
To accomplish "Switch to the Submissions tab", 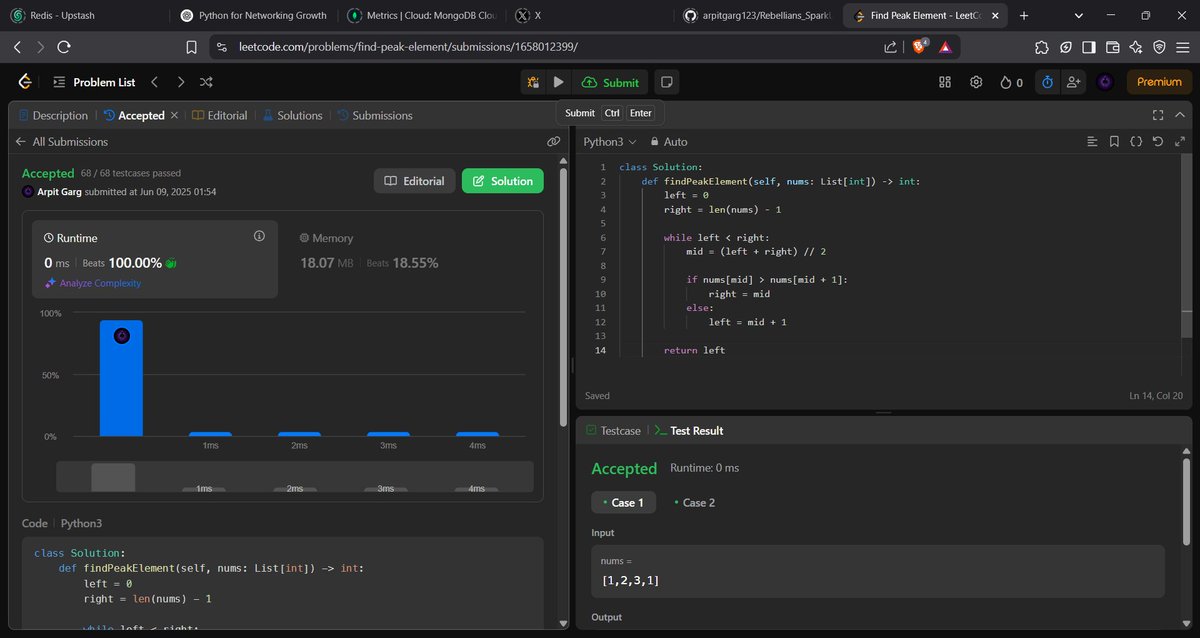I will click(374, 115).
